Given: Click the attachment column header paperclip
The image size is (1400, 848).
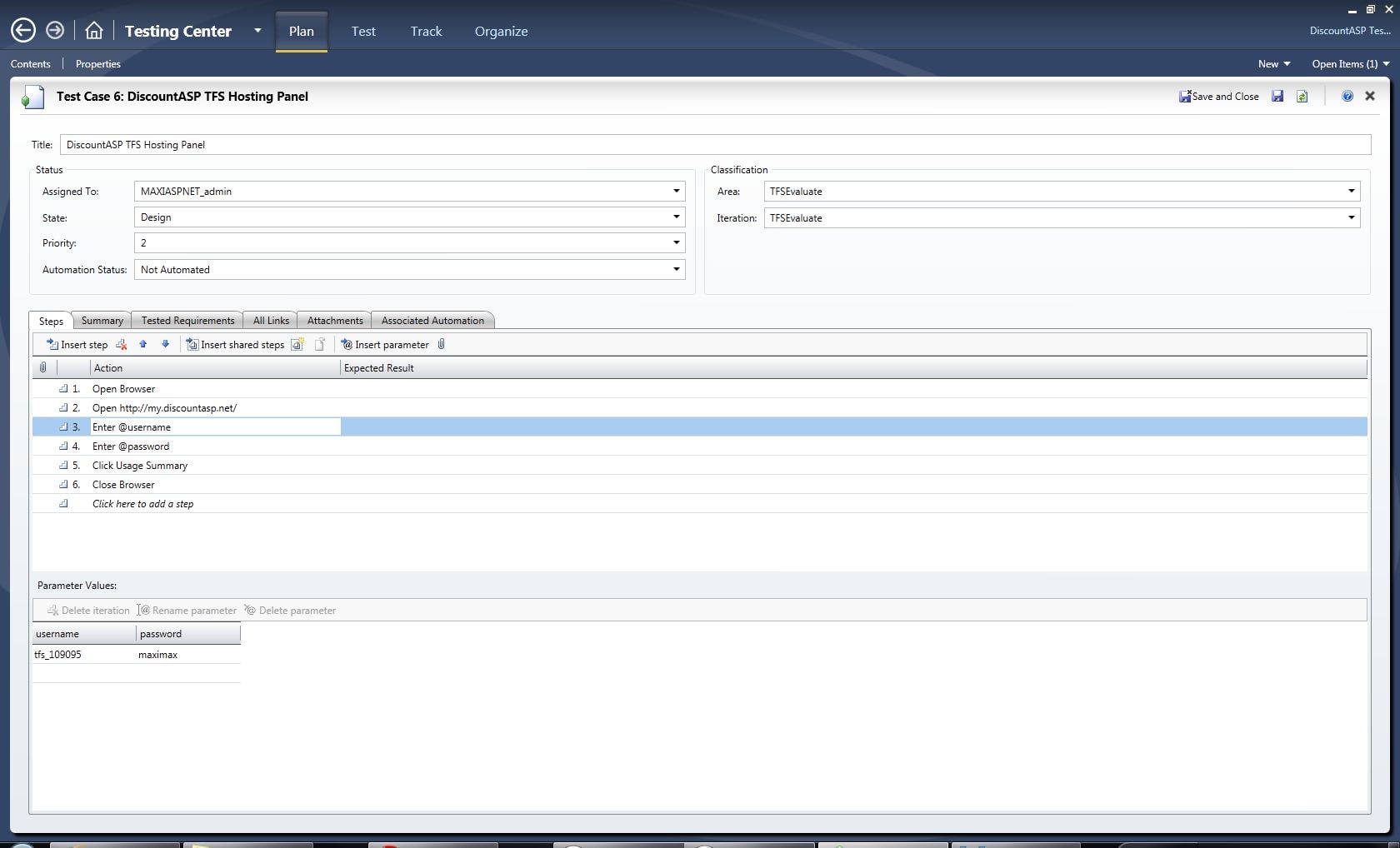Looking at the screenshot, I should [43, 367].
